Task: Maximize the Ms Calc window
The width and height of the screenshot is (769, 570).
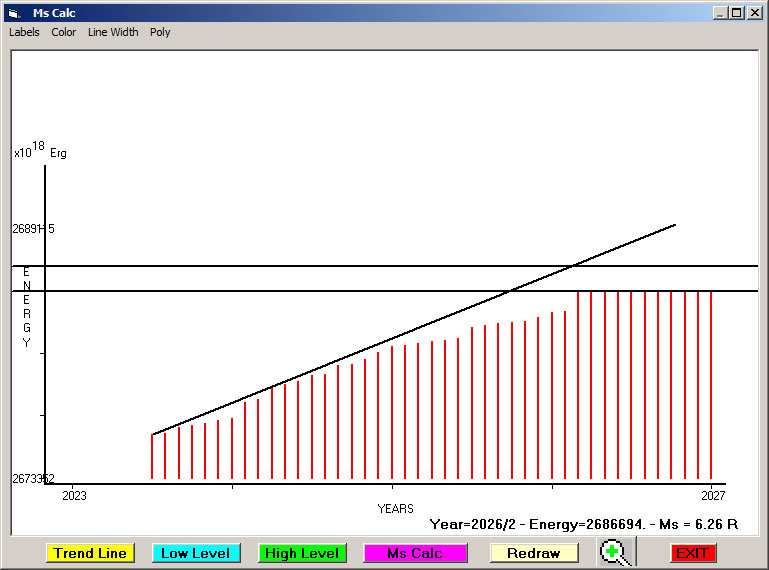Action: point(737,13)
